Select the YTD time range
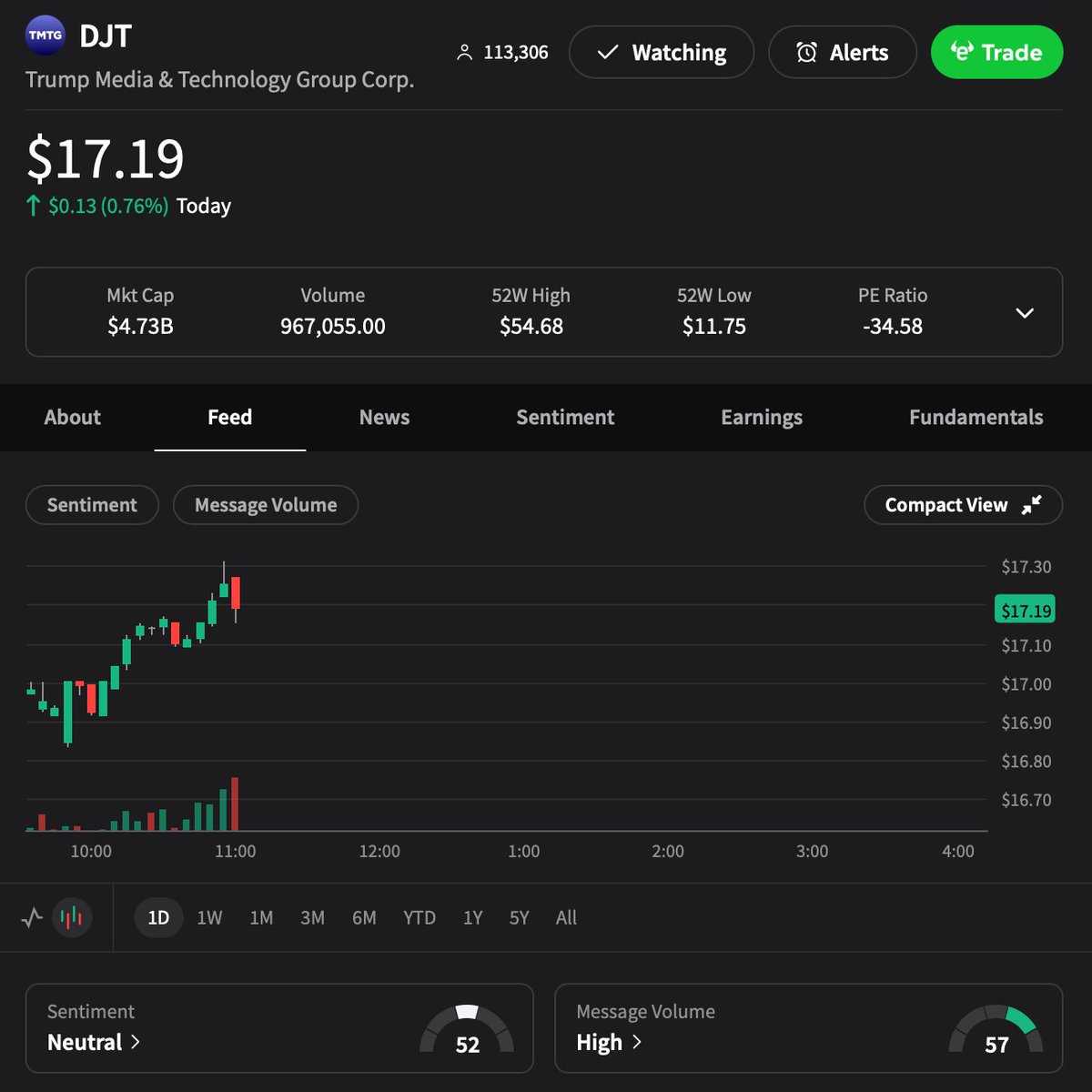The width and height of the screenshot is (1092, 1092). [x=420, y=917]
